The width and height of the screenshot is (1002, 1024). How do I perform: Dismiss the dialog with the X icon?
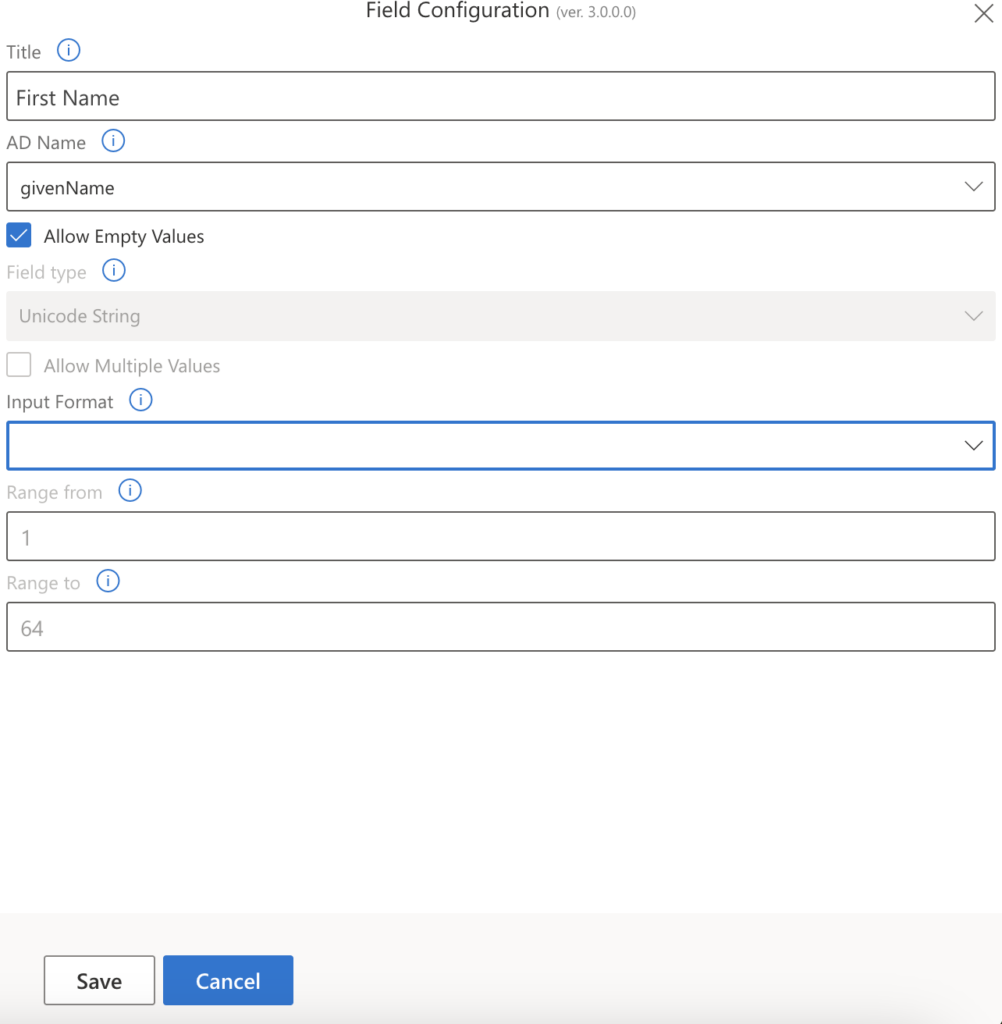[983, 13]
